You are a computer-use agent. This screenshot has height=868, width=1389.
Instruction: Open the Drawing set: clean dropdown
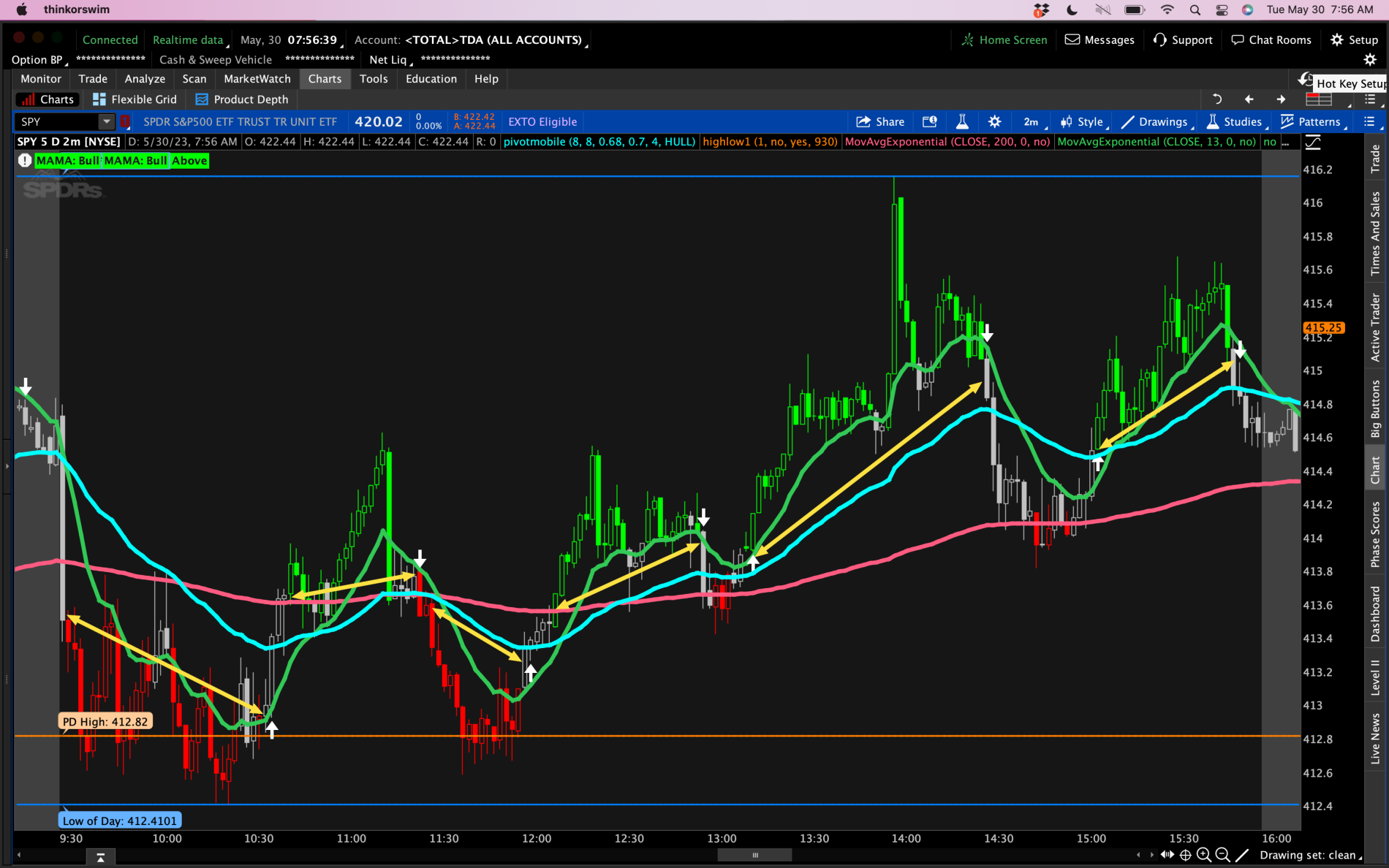pyautogui.click(x=1309, y=855)
